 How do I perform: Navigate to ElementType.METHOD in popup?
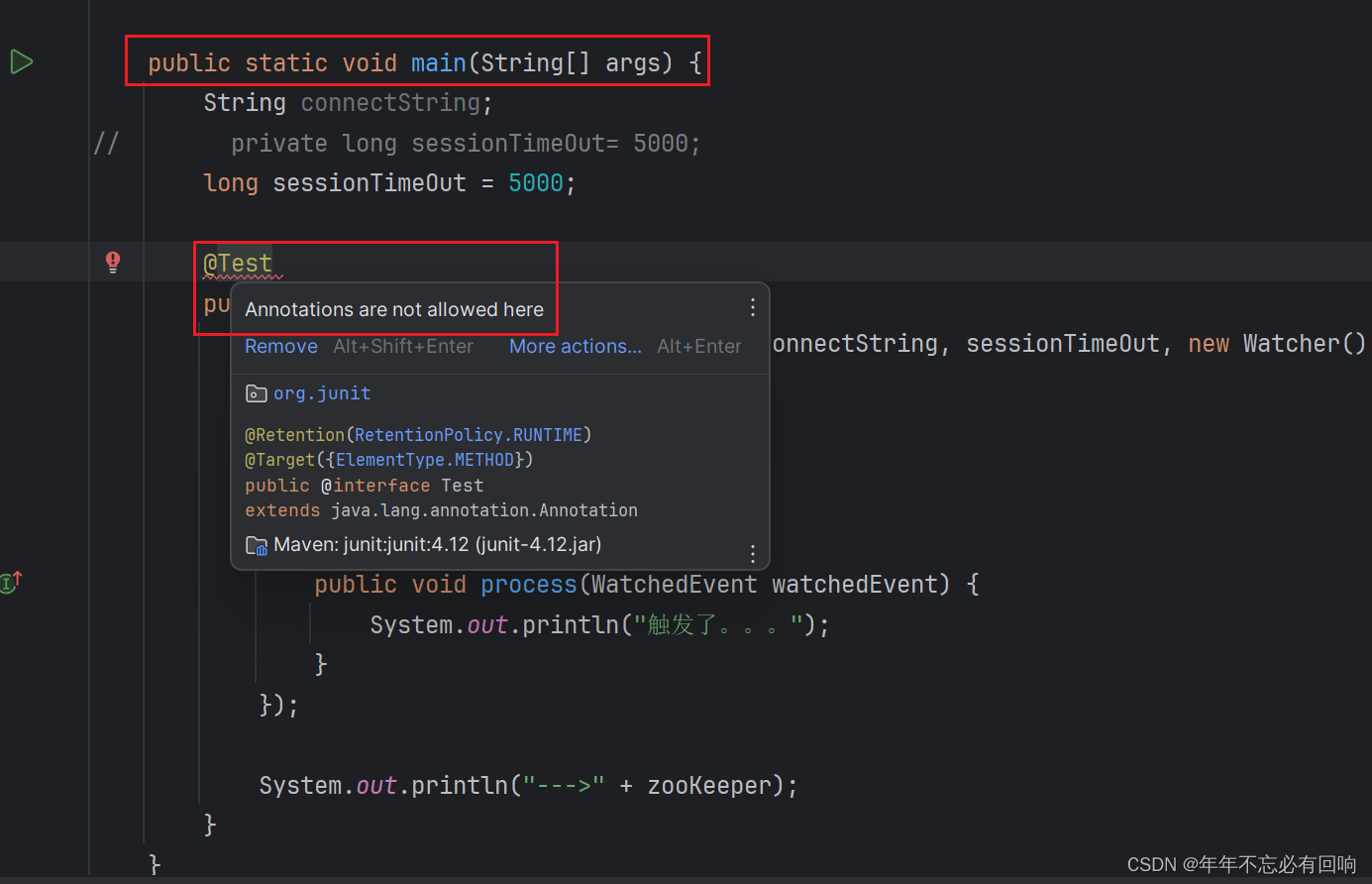point(425,460)
